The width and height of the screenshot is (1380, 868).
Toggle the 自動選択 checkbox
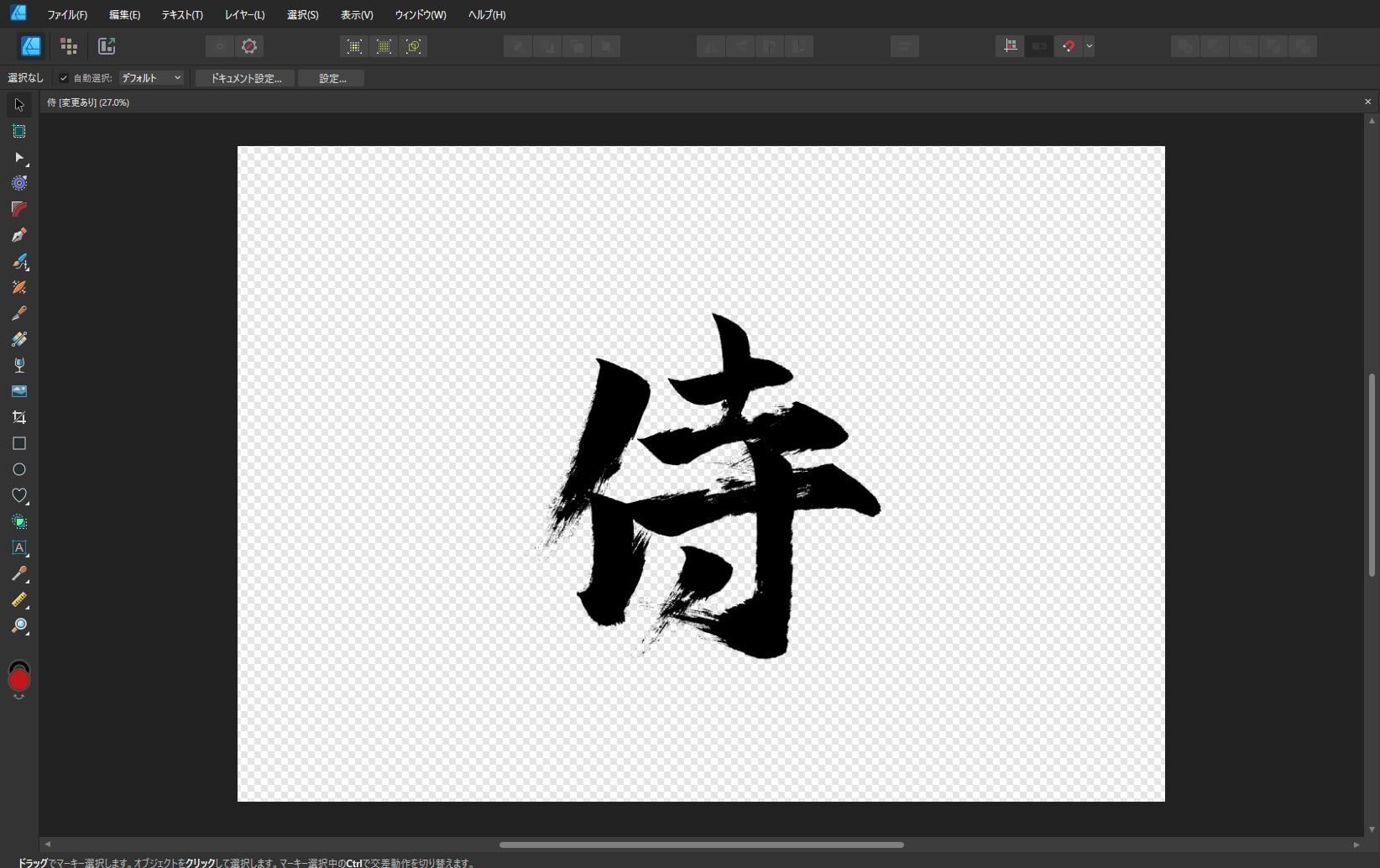[x=63, y=77]
